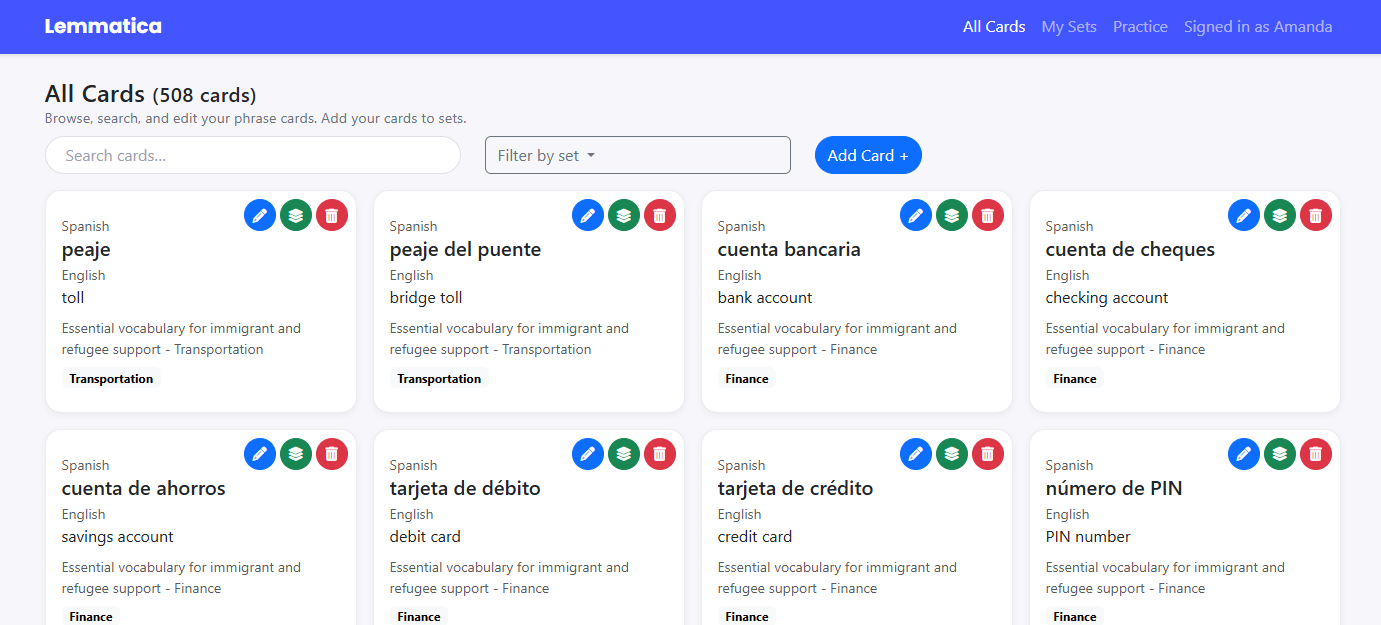The height and width of the screenshot is (625, 1381).
Task: Delete the "número de PIN" card
Action: (x=1316, y=453)
